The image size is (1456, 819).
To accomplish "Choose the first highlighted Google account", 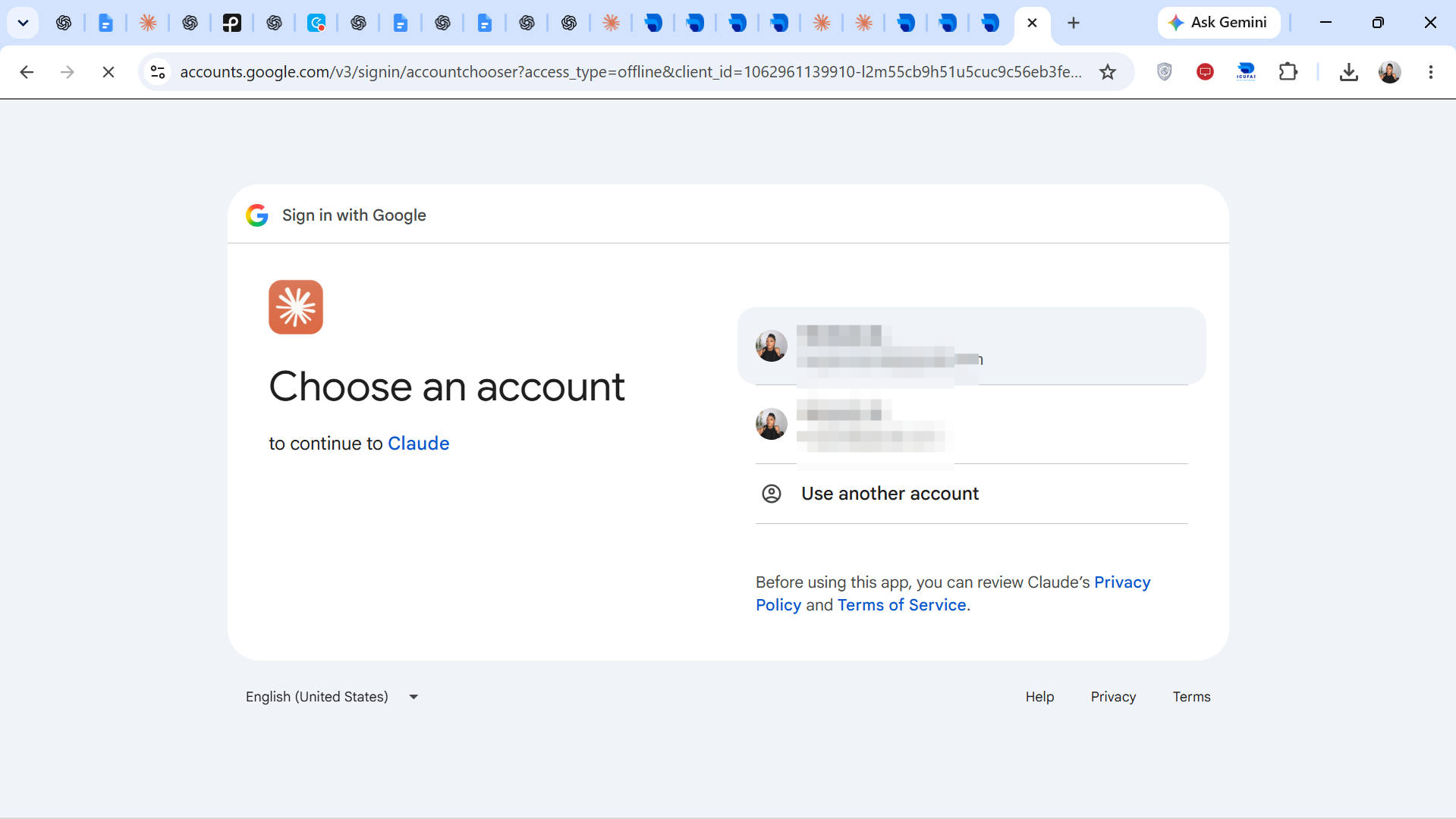I will 971,346.
